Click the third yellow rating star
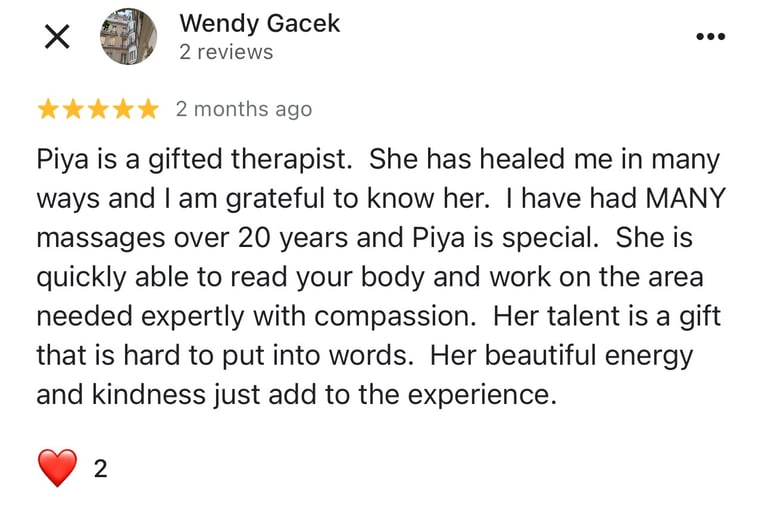 [98, 109]
